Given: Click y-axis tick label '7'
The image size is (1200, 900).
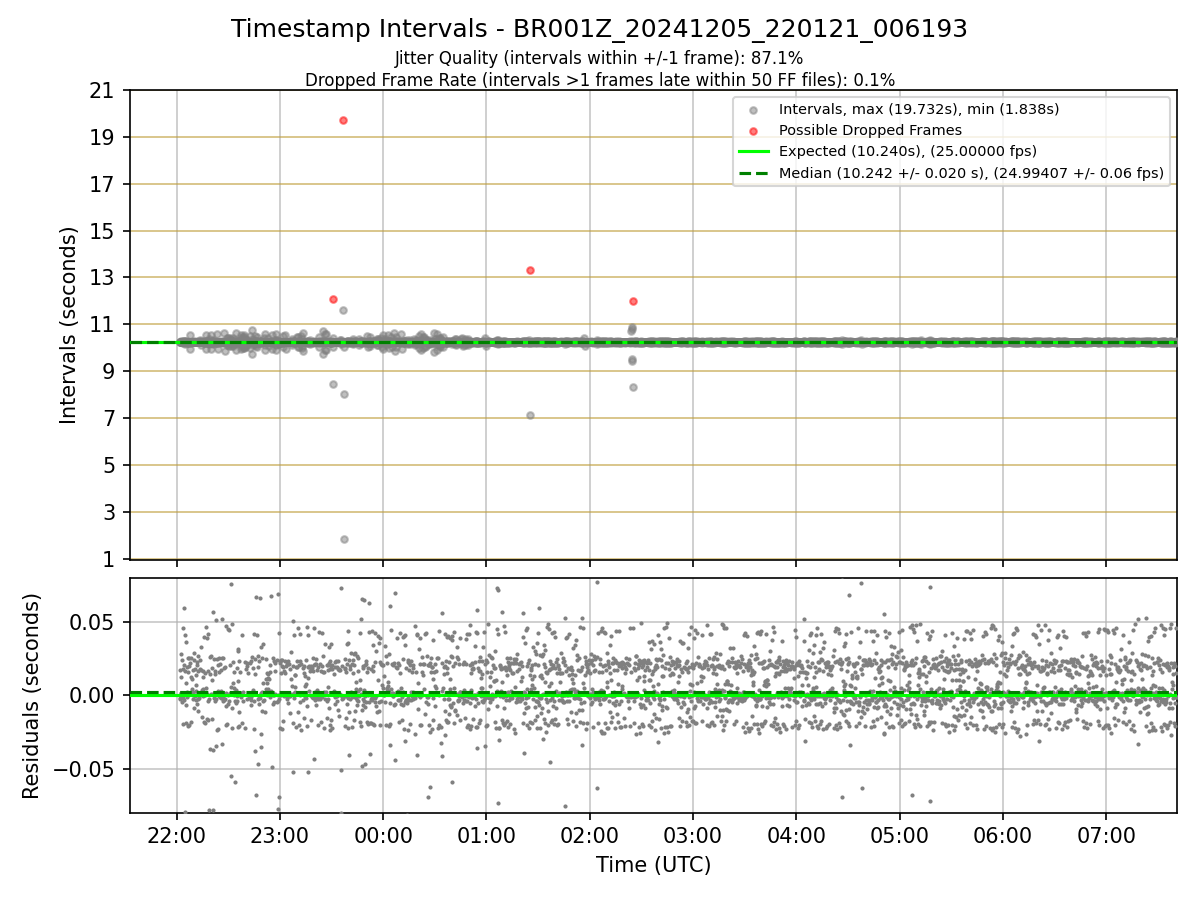Looking at the screenshot, I should (x=107, y=419).
